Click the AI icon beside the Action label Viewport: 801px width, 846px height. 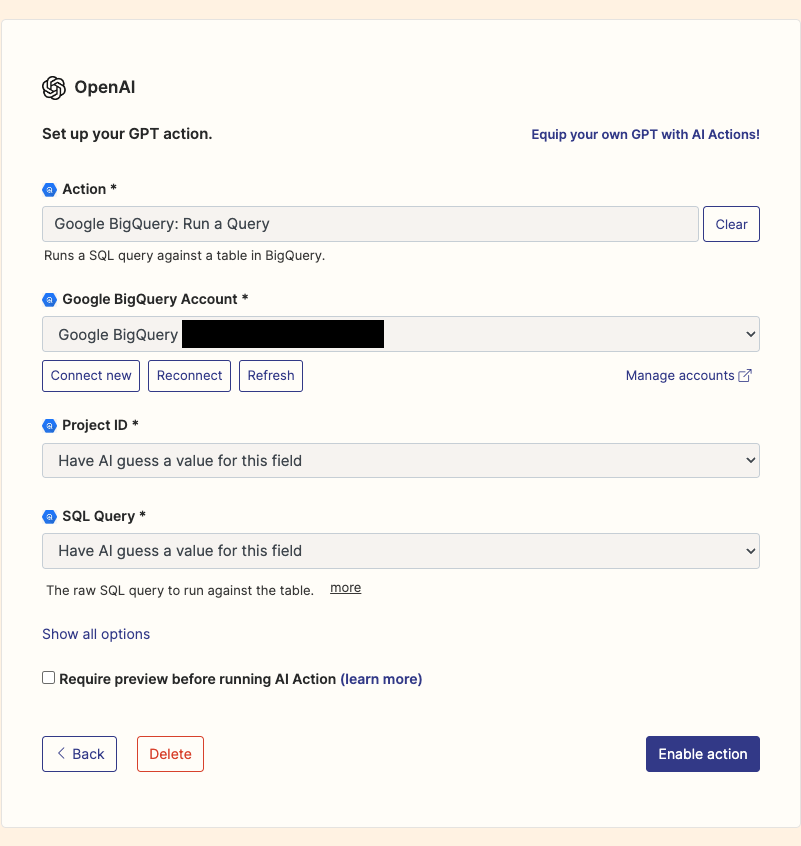[x=49, y=189]
